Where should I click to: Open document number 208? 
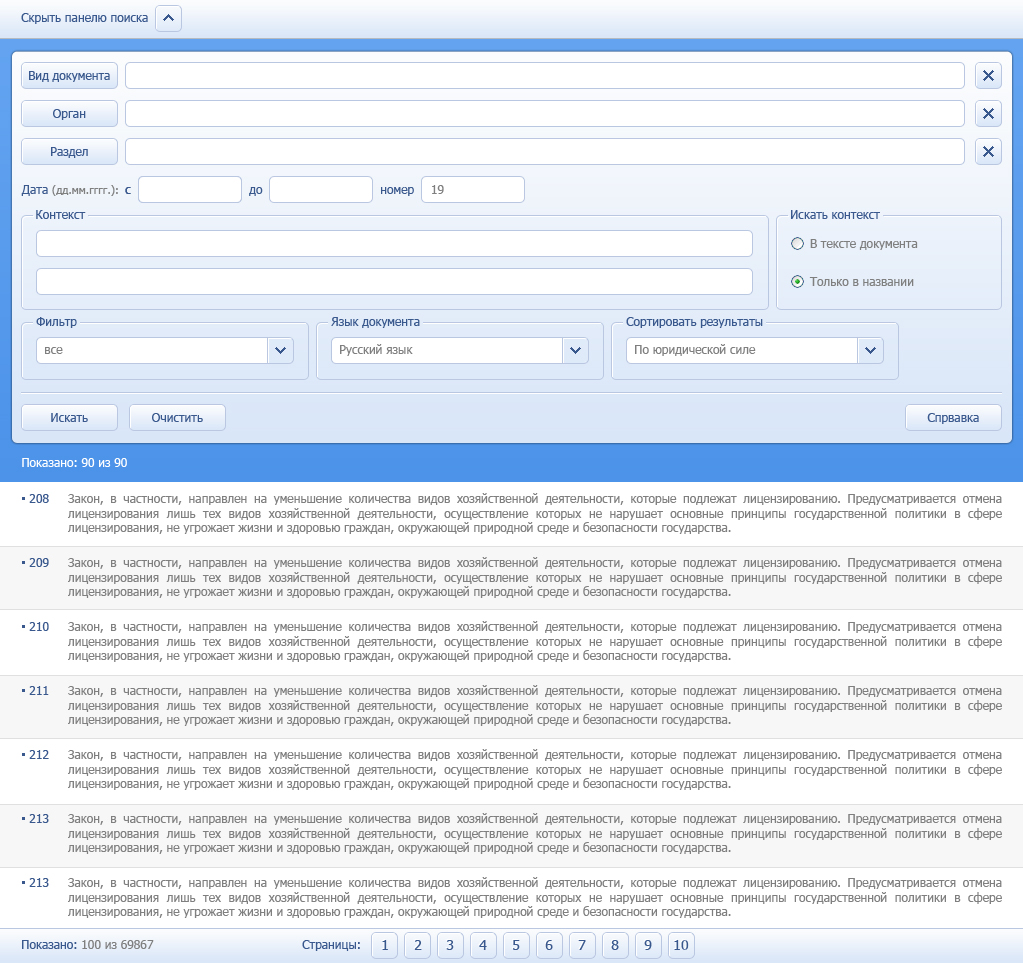click(x=39, y=499)
